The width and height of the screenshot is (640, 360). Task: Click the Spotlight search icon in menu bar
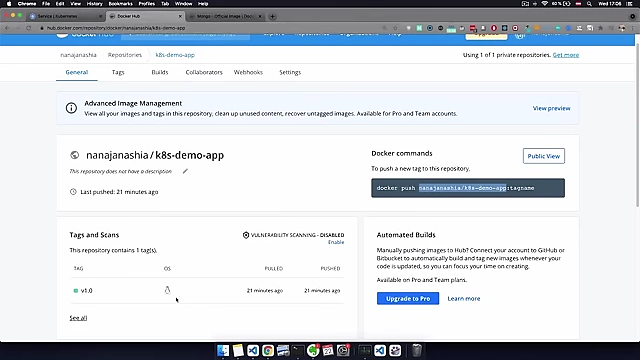(589, 4)
